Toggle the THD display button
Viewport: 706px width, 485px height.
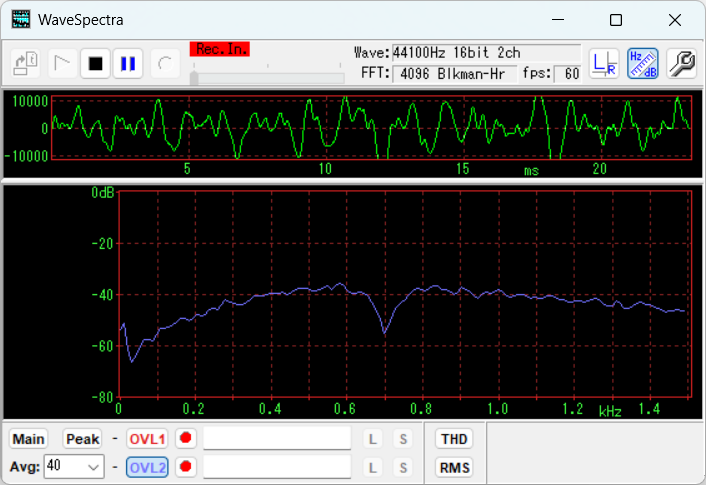(454, 439)
